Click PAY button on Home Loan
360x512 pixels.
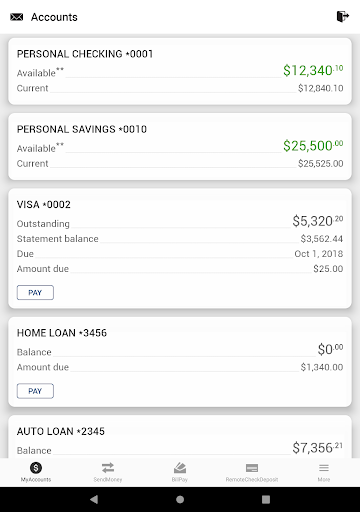coord(35,391)
